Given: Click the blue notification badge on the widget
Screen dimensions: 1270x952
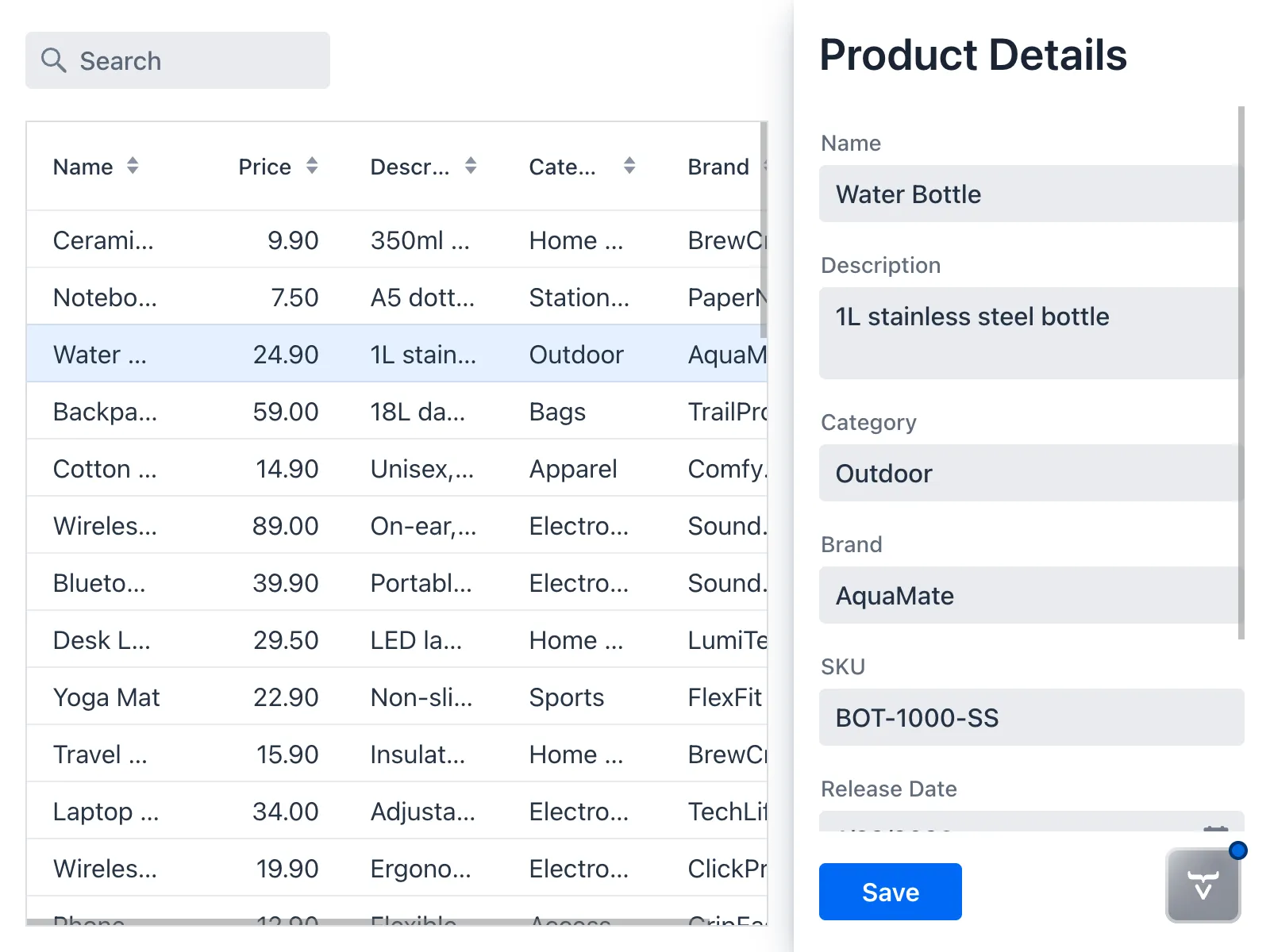Looking at the screenshot, I should [1239, 850].
